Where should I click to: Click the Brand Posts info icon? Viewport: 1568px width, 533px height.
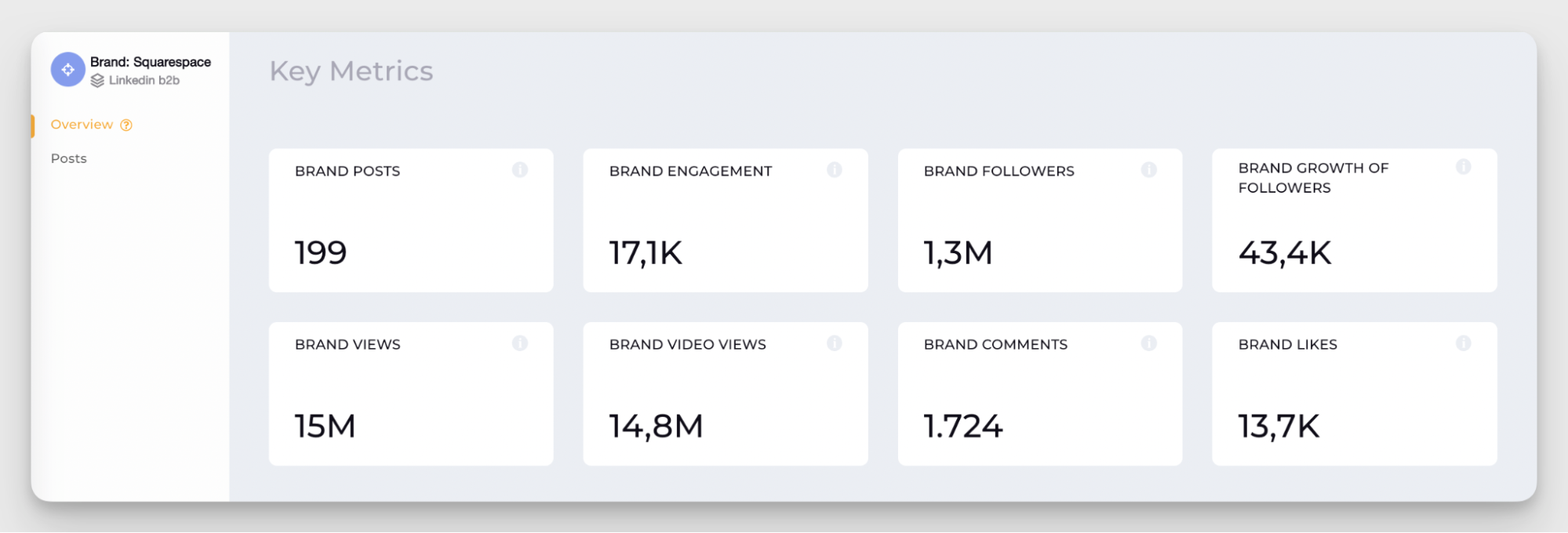point(520,170)
